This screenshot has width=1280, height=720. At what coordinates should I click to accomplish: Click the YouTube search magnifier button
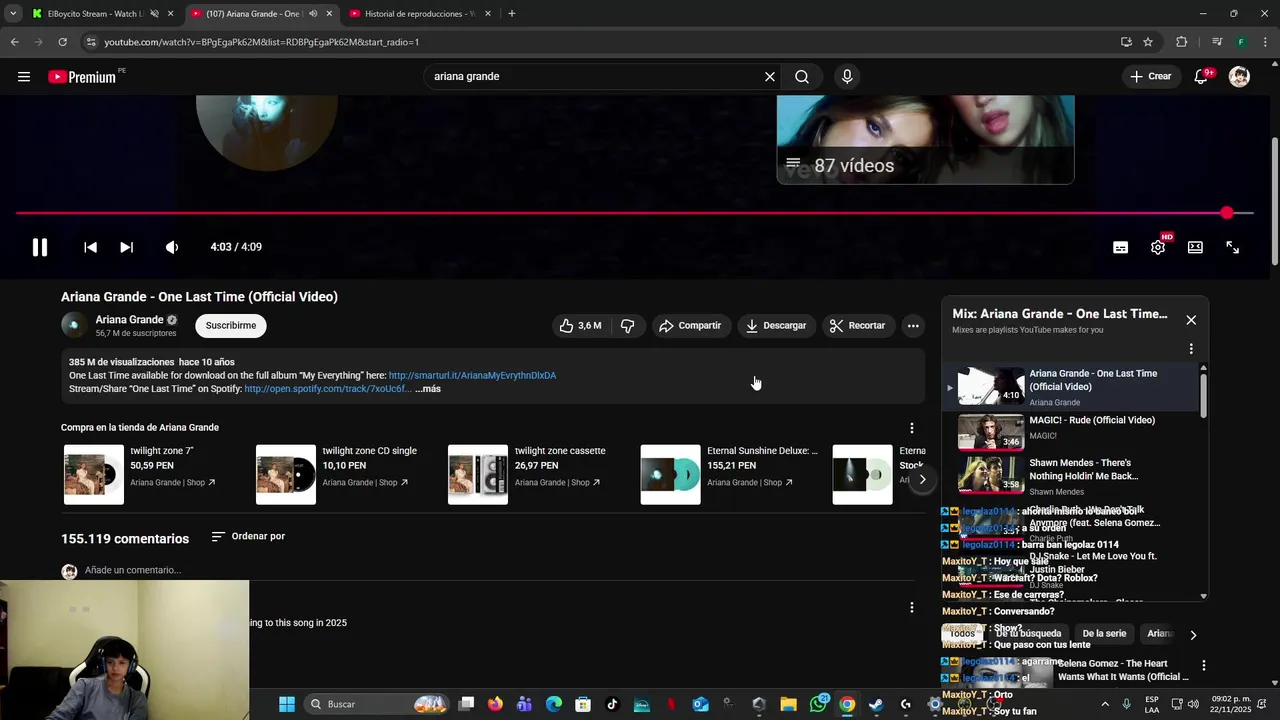pos(802,76)
